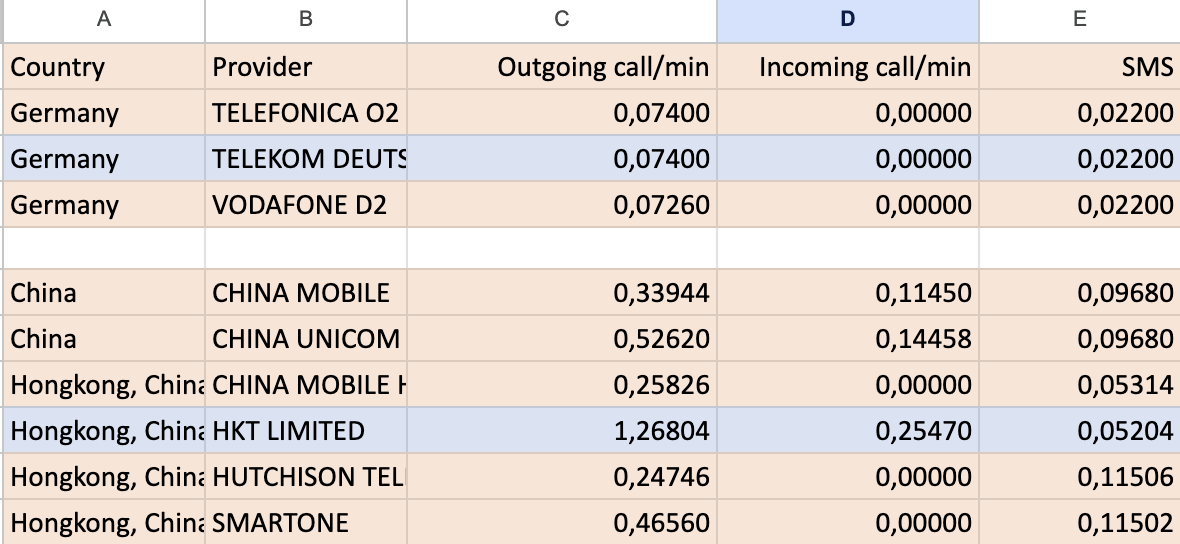The width and height of the screenshot is (1180, 544).
Task: Select the Outgoing call/min header cell
Action: click(561, 67)
